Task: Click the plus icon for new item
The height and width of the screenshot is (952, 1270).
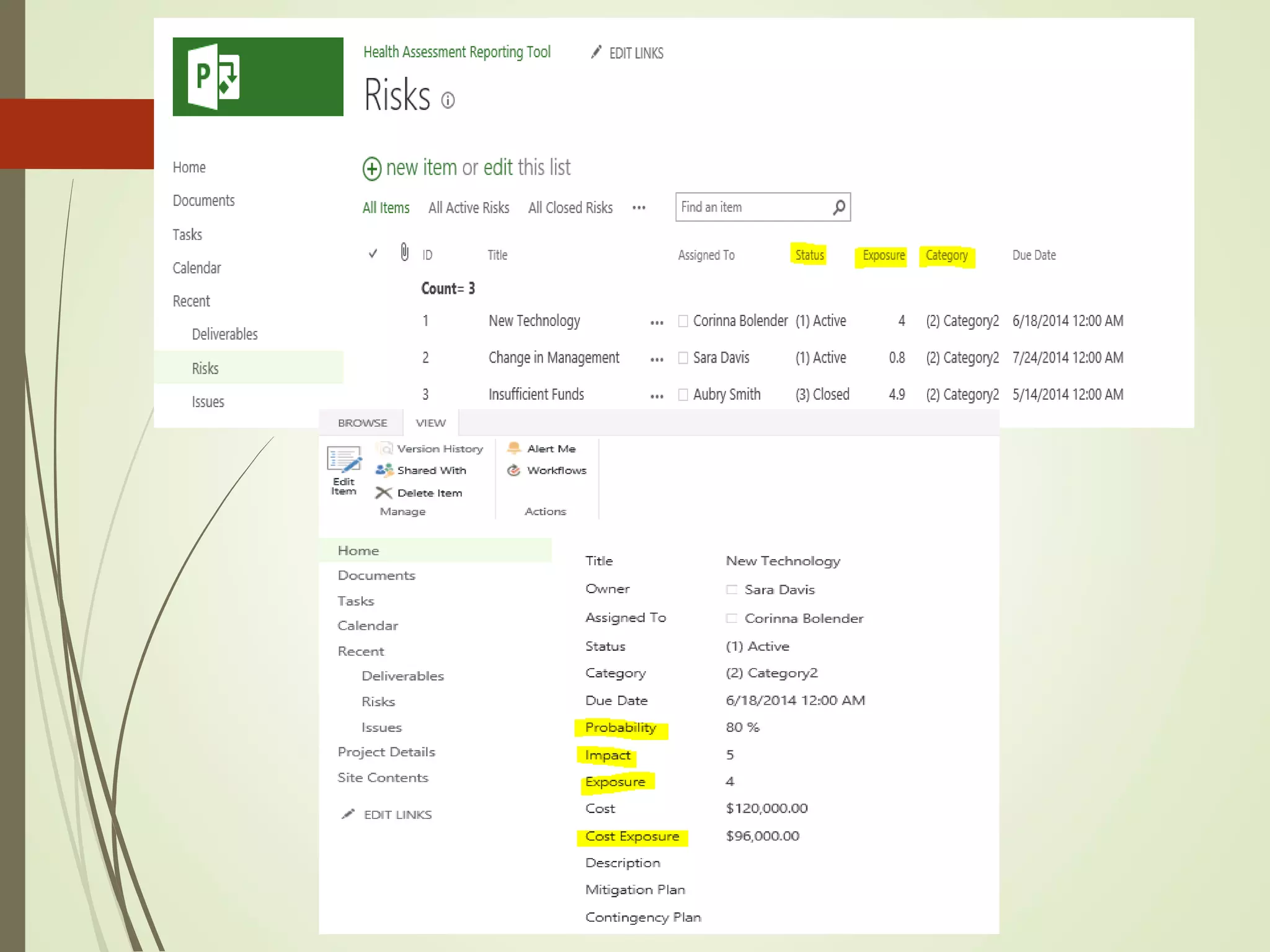Action: click(x=372, y=169)
